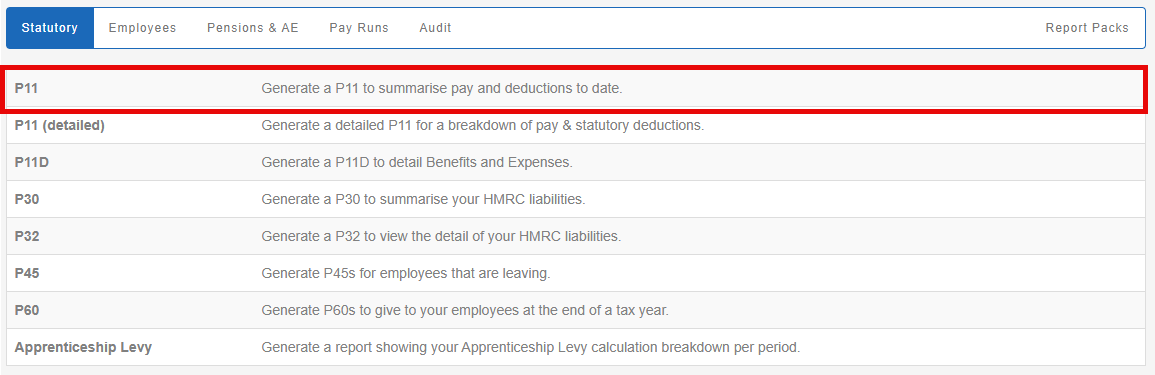Open Report Packs on the right
Screen dimensions: 1155x375
pyautogui.click(x=1086, y=28)
